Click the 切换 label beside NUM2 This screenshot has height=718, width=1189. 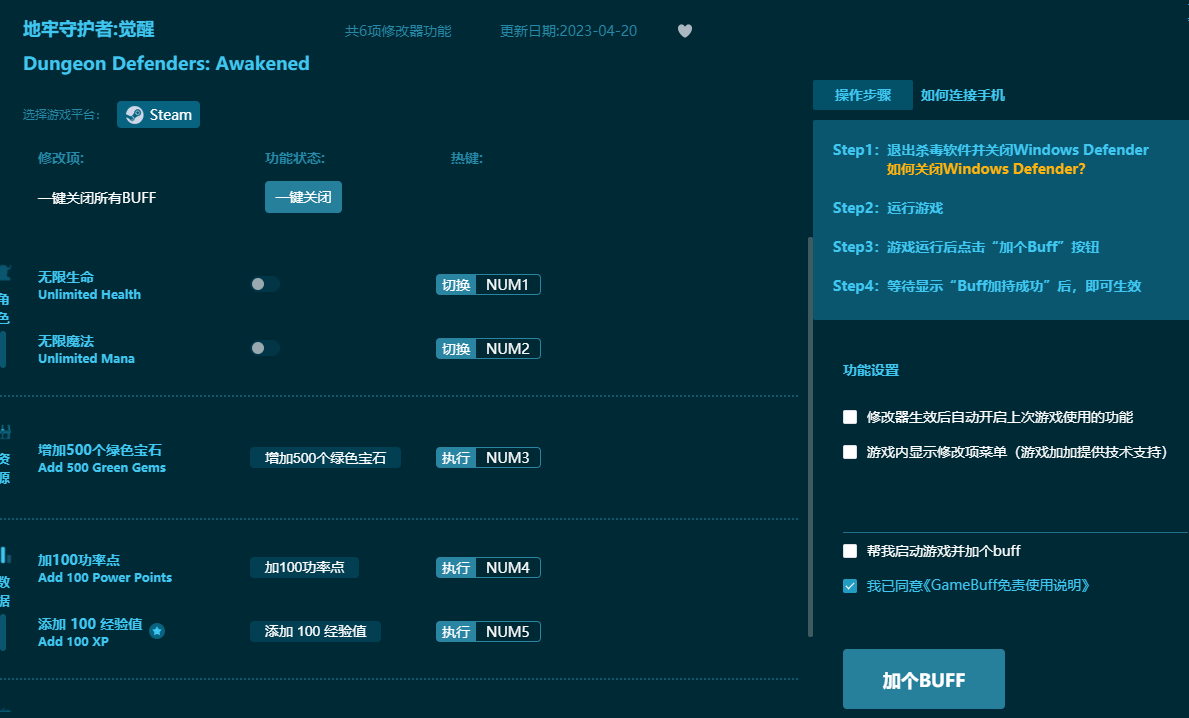tap(456, 349)
